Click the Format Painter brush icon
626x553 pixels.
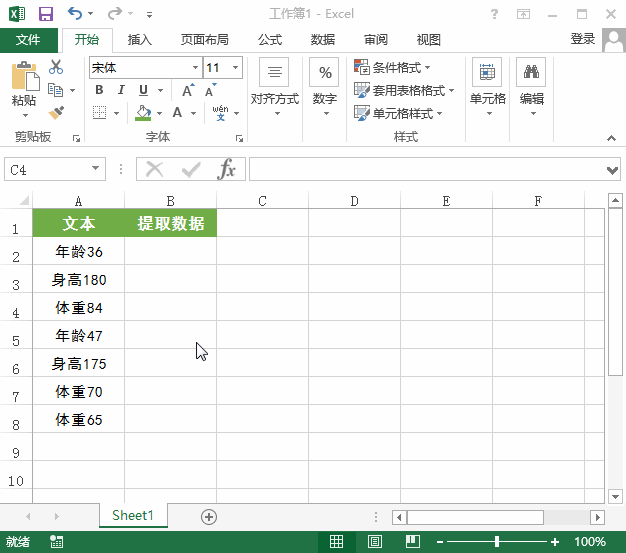(56, 112)
